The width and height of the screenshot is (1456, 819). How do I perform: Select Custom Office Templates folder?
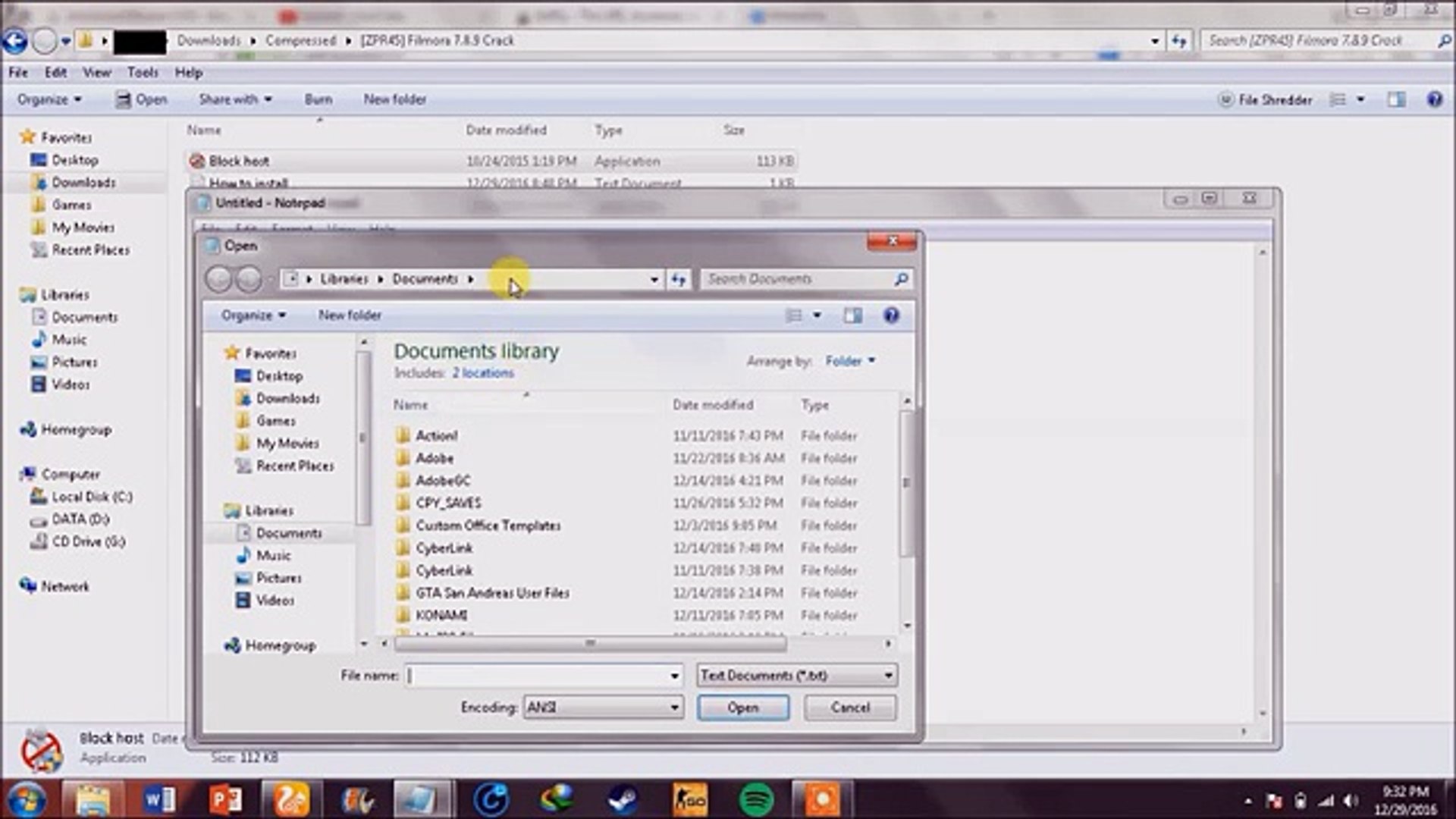click(488, 526)
